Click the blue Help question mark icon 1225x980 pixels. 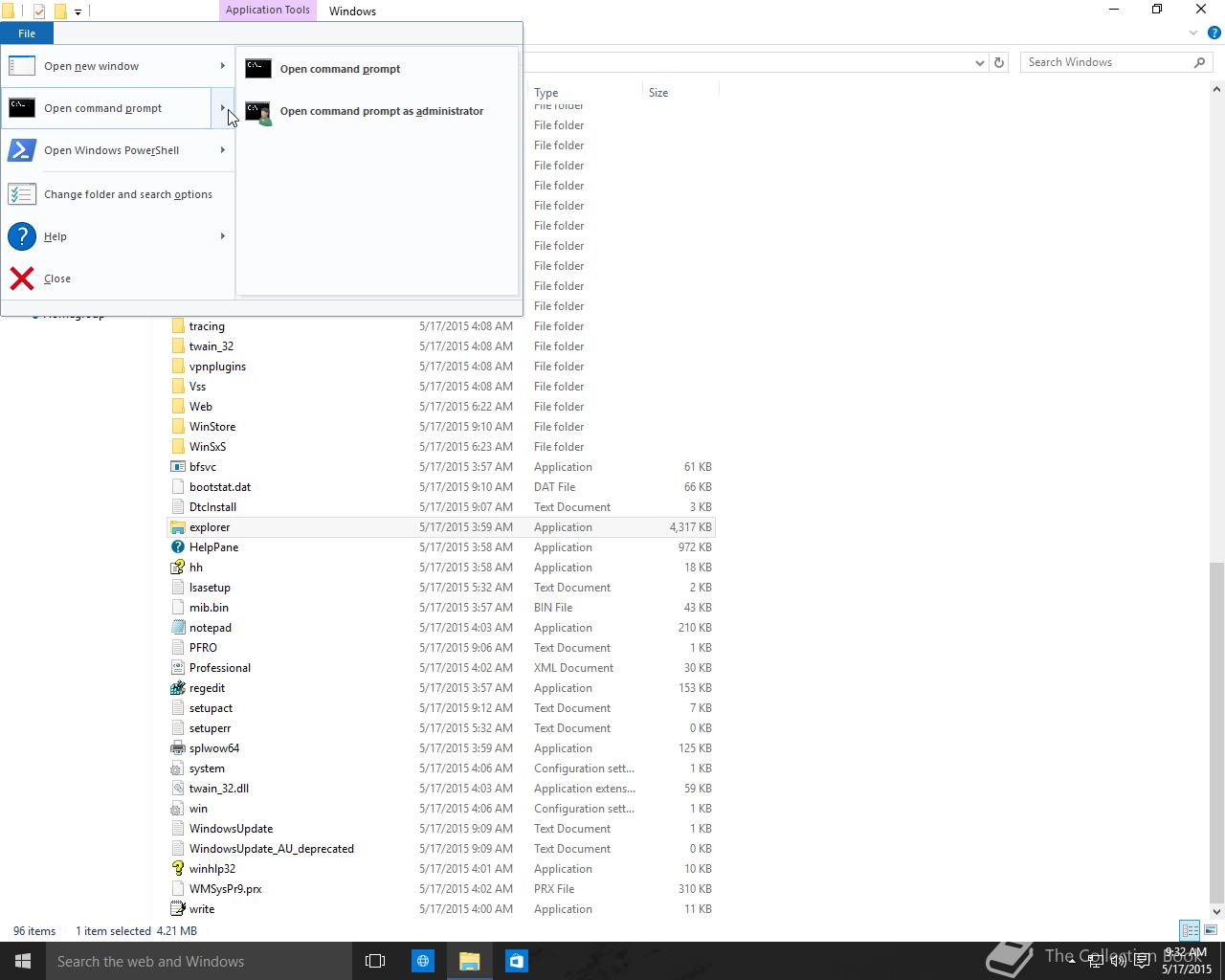pos(22,236)
